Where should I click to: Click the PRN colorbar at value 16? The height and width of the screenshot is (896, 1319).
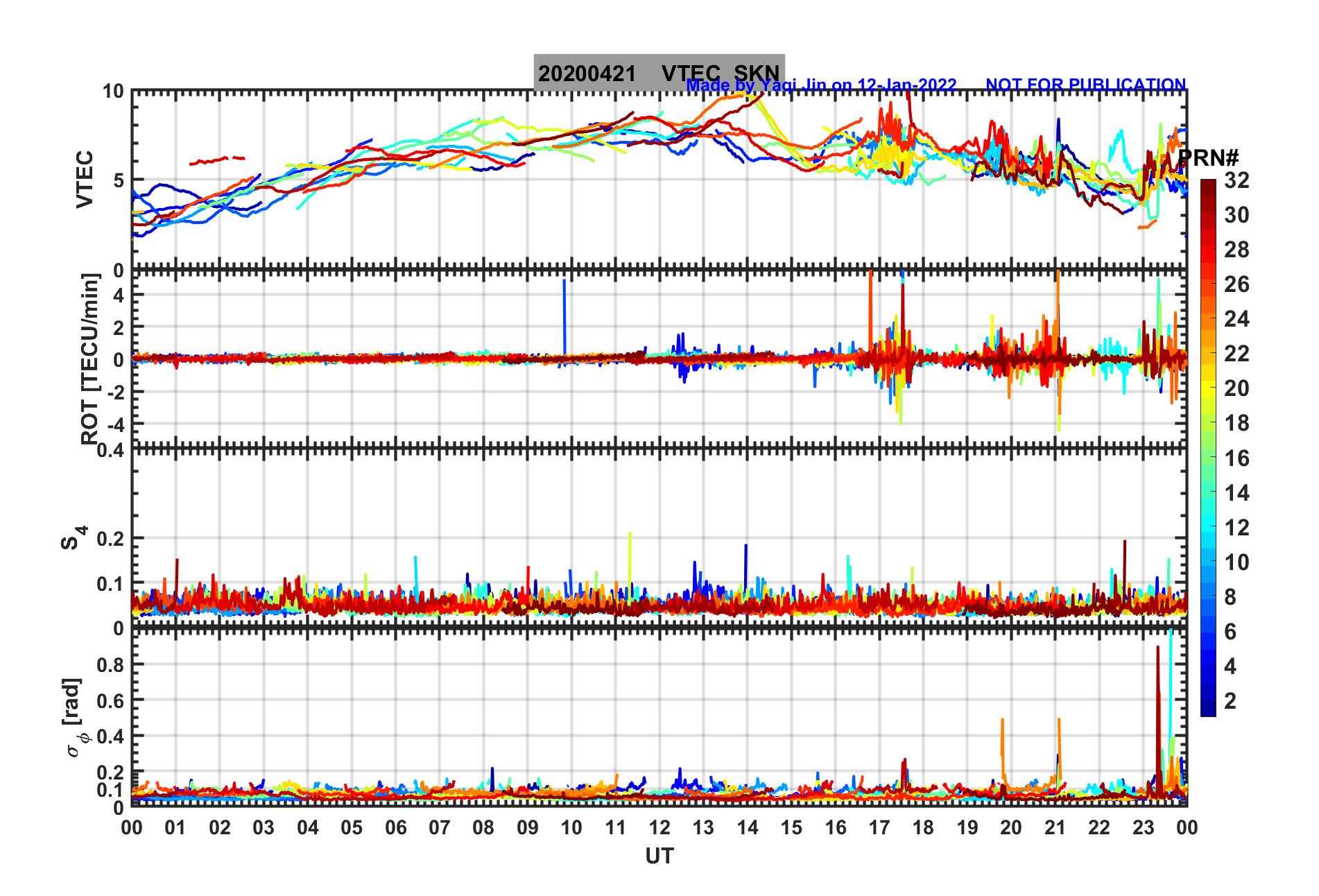coord(1208,458)
